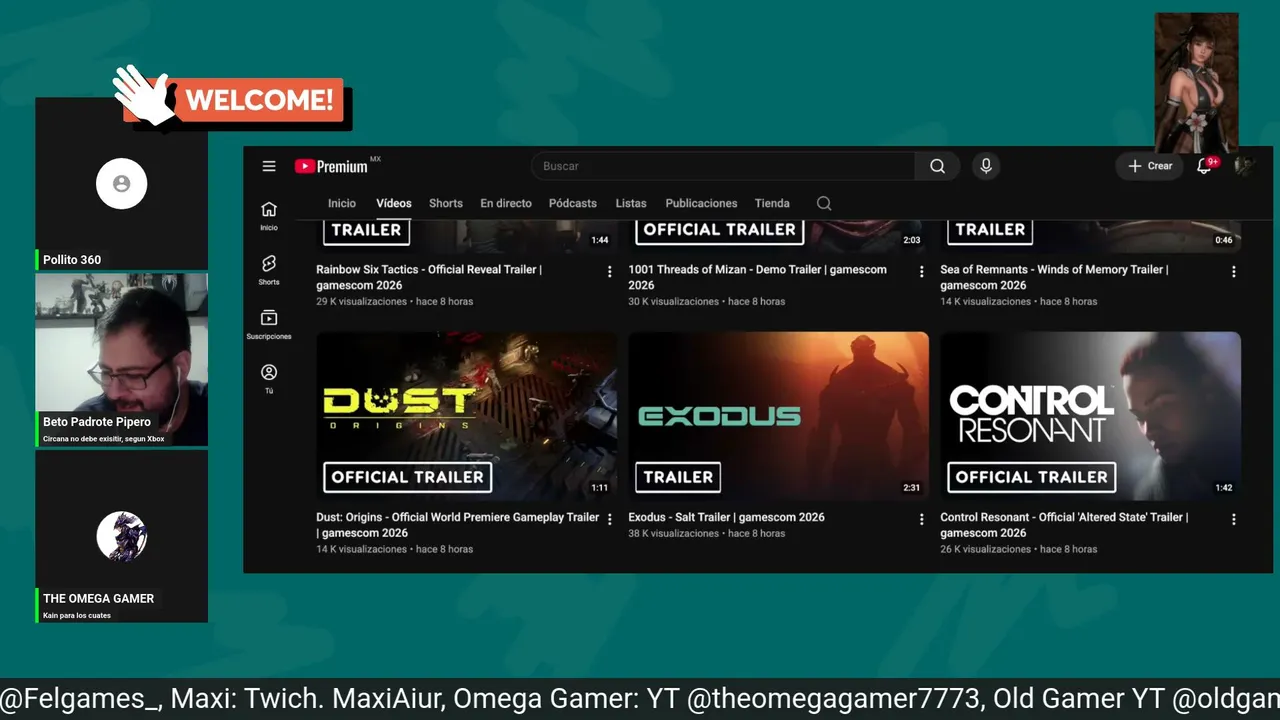Open the Publicaciones tab
The image size is (1280, 720).
[701, 203]
